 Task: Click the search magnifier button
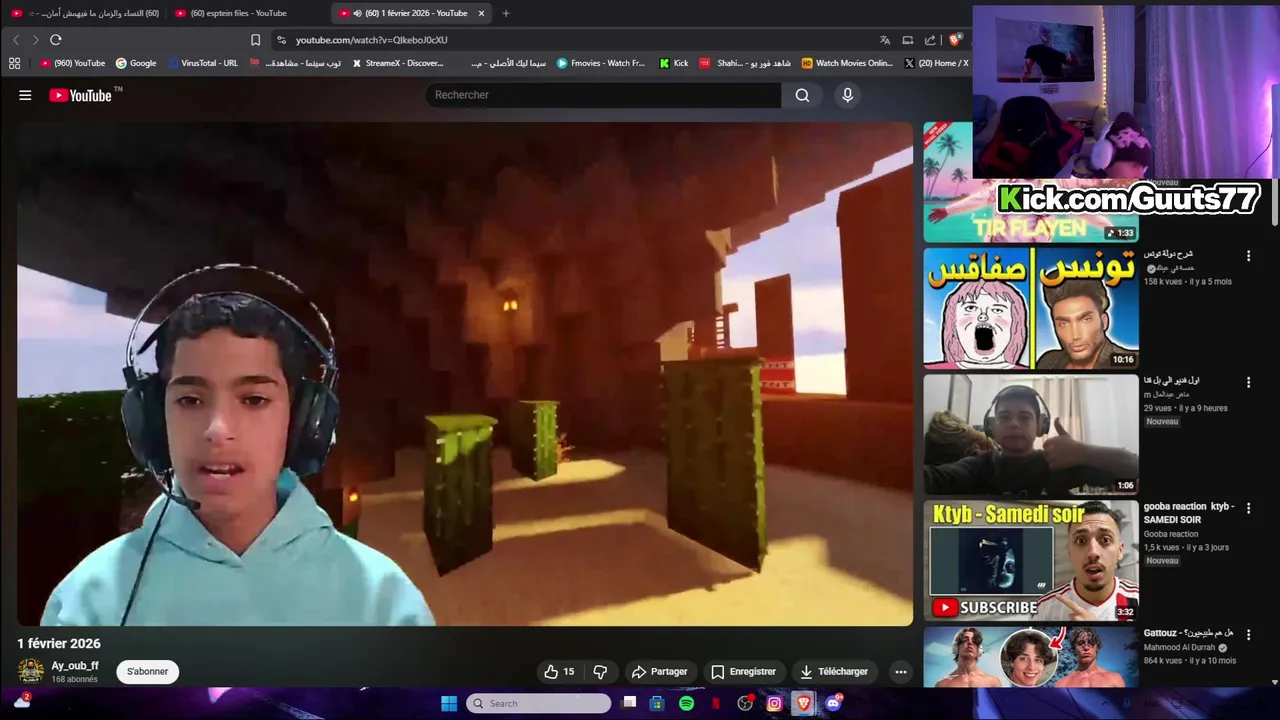(x=802, y=95)
